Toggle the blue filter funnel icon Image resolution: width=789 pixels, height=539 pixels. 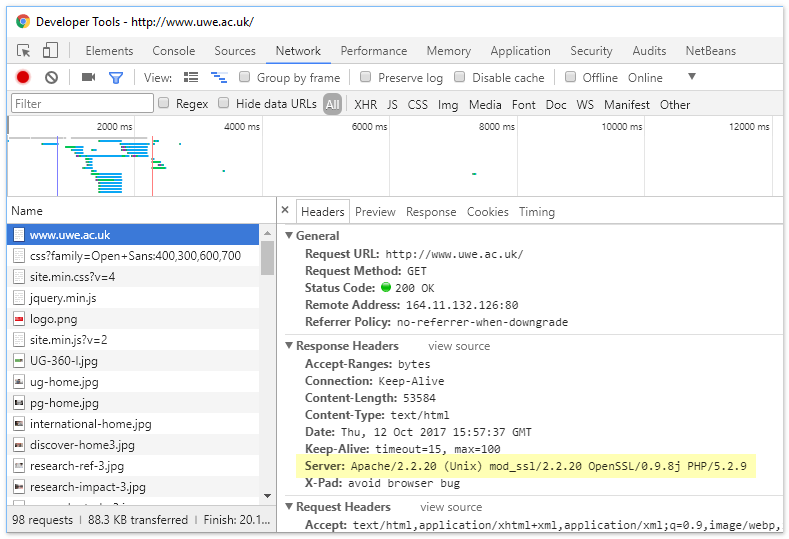coord(116,78)
